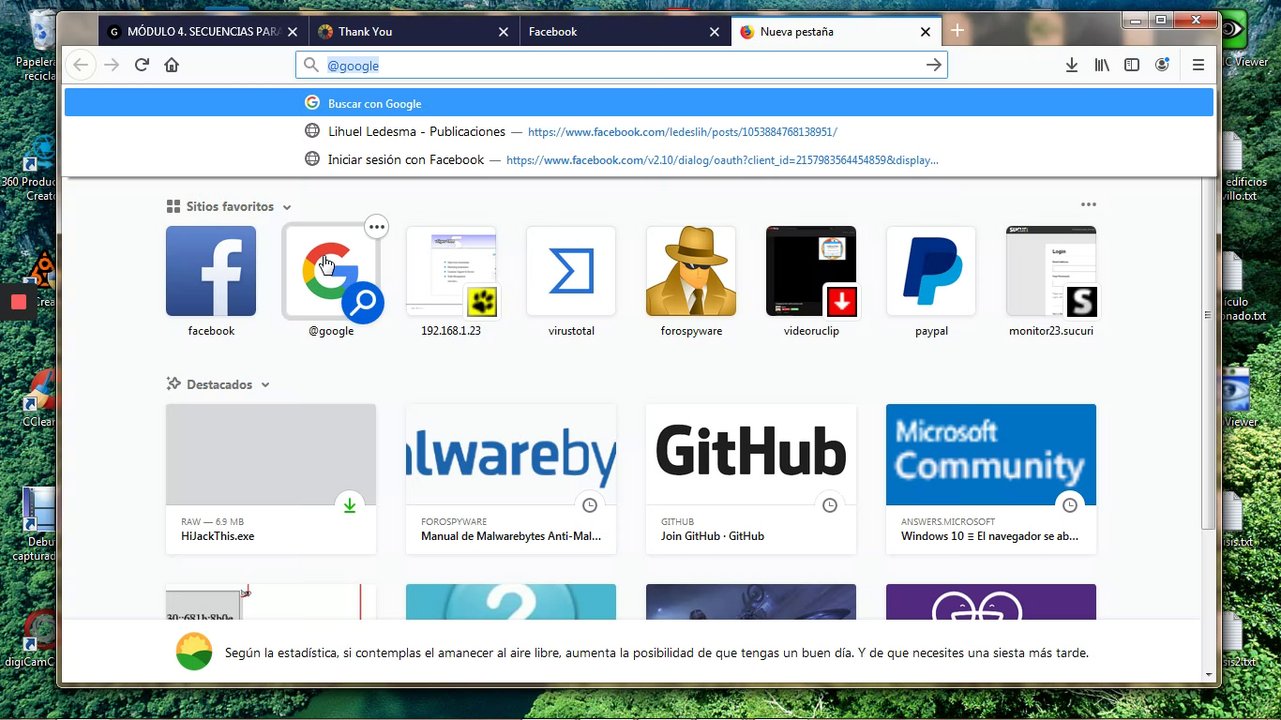
Task: Open the Microsoft Community highlight card
Action: coord(991,479)
